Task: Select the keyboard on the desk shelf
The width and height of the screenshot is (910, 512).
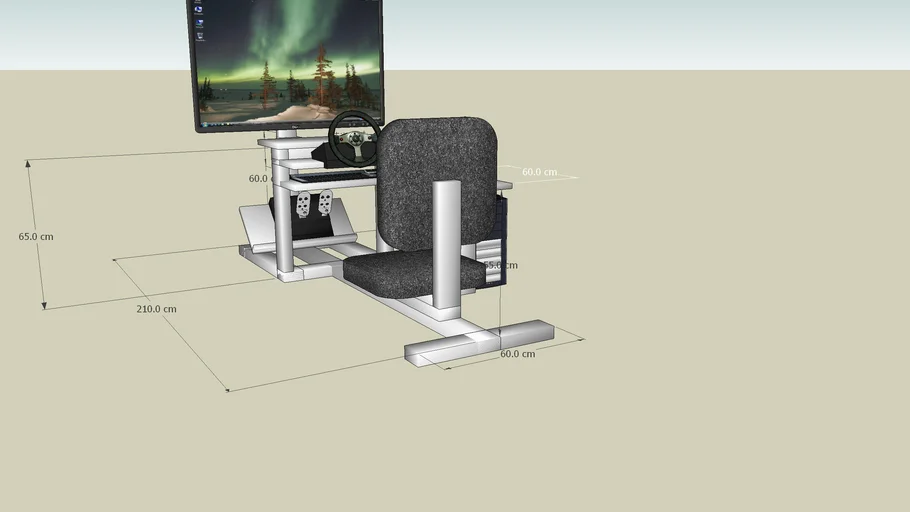Action: click(334, 176)
